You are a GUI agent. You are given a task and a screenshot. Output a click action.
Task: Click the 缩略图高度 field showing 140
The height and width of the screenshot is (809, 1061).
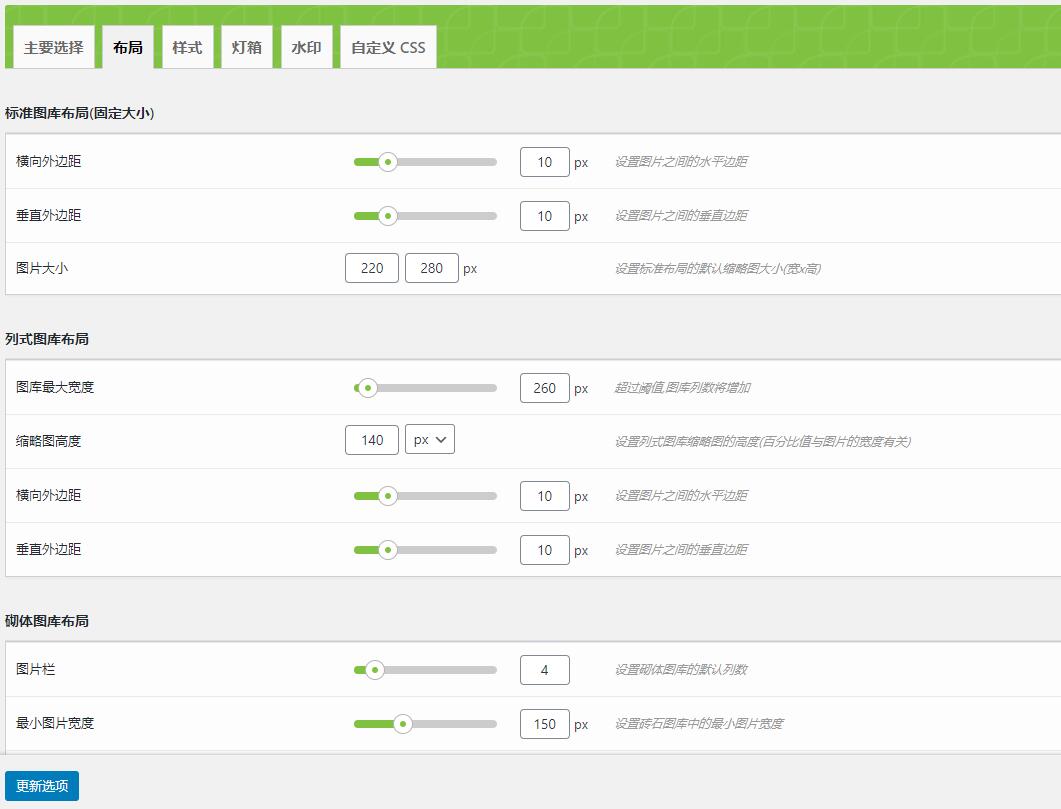pos(372,440)
